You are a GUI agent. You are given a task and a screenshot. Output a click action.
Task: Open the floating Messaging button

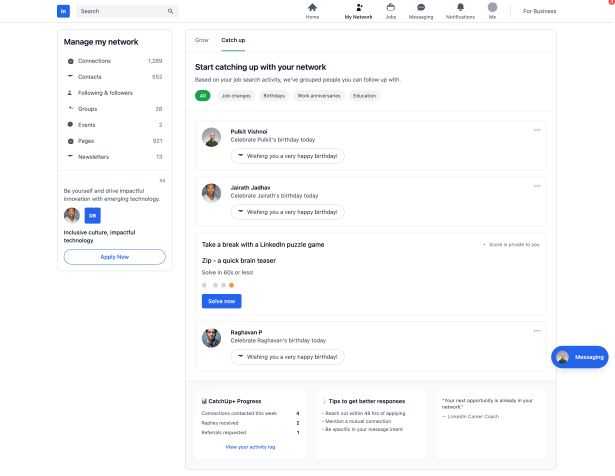(x=580, y=357)
